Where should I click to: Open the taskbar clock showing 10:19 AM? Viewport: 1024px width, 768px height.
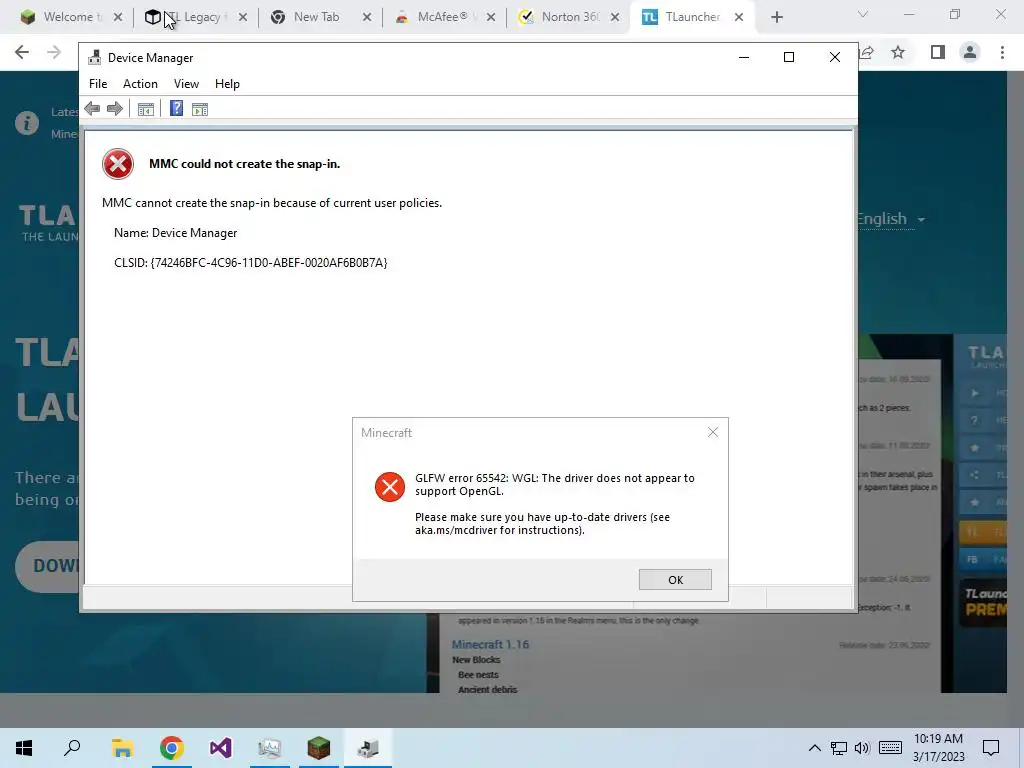938,748
